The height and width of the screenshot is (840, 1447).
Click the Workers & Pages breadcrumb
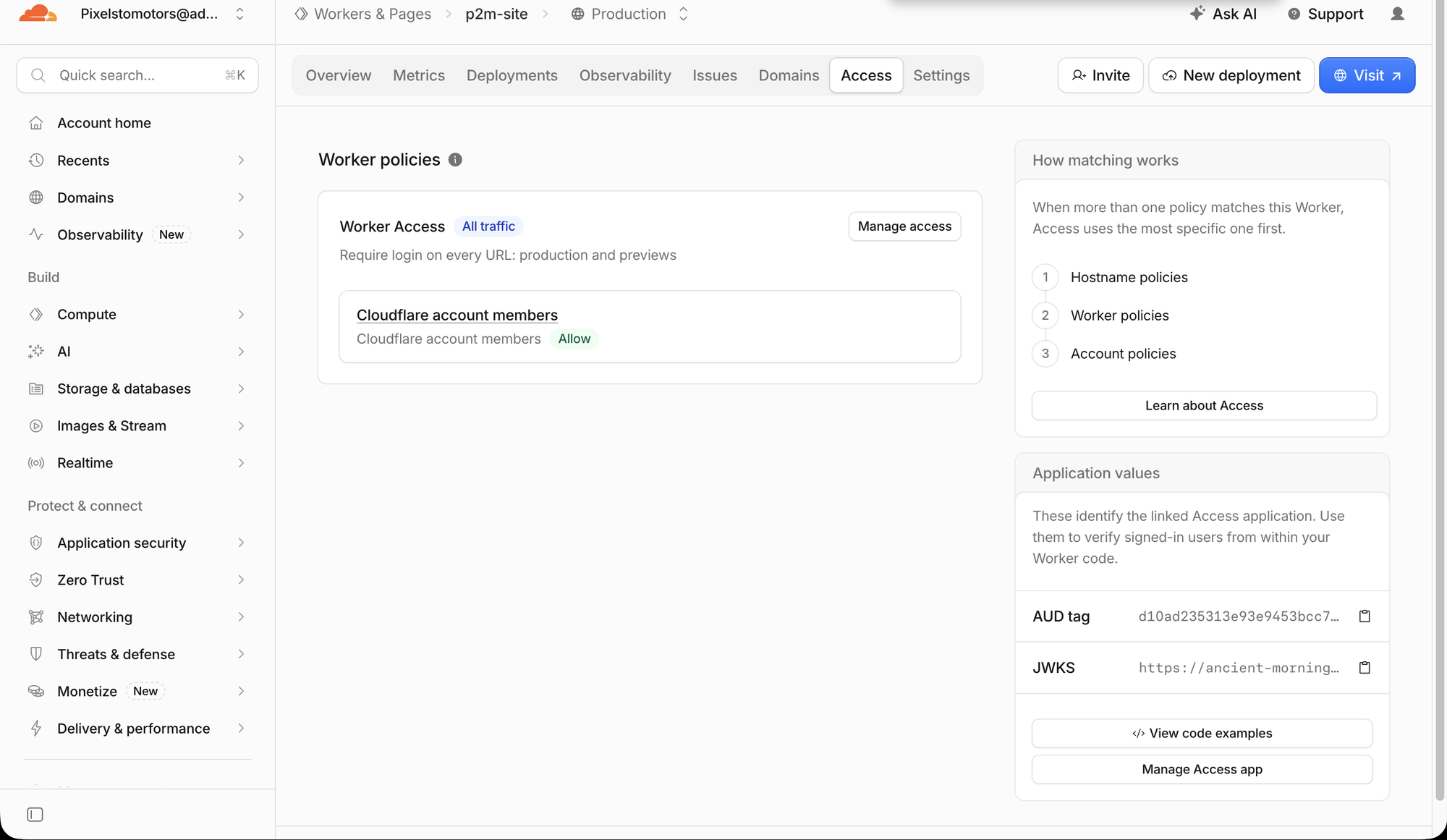click(363, 14)
